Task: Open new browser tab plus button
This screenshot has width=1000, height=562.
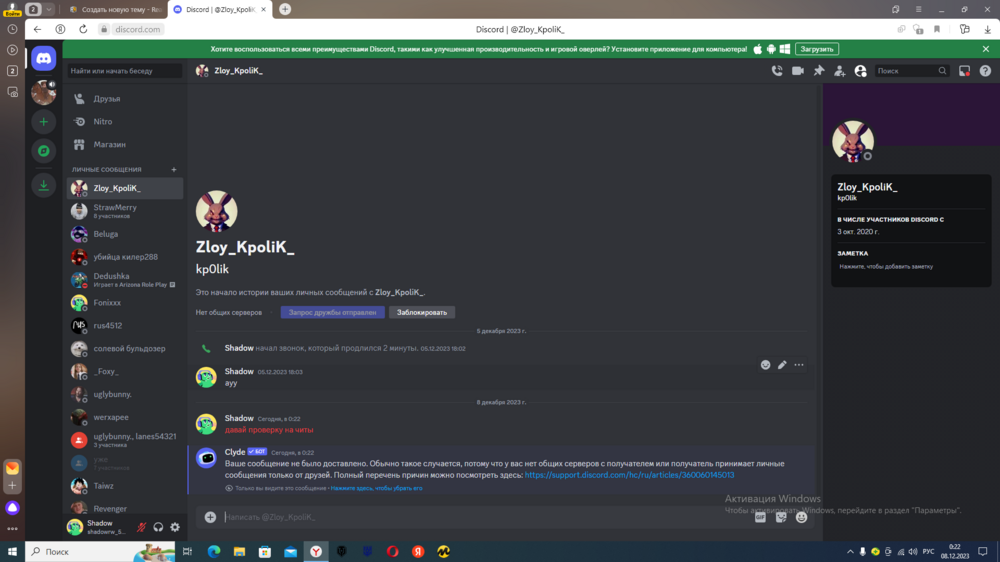Action: (285, 10)
